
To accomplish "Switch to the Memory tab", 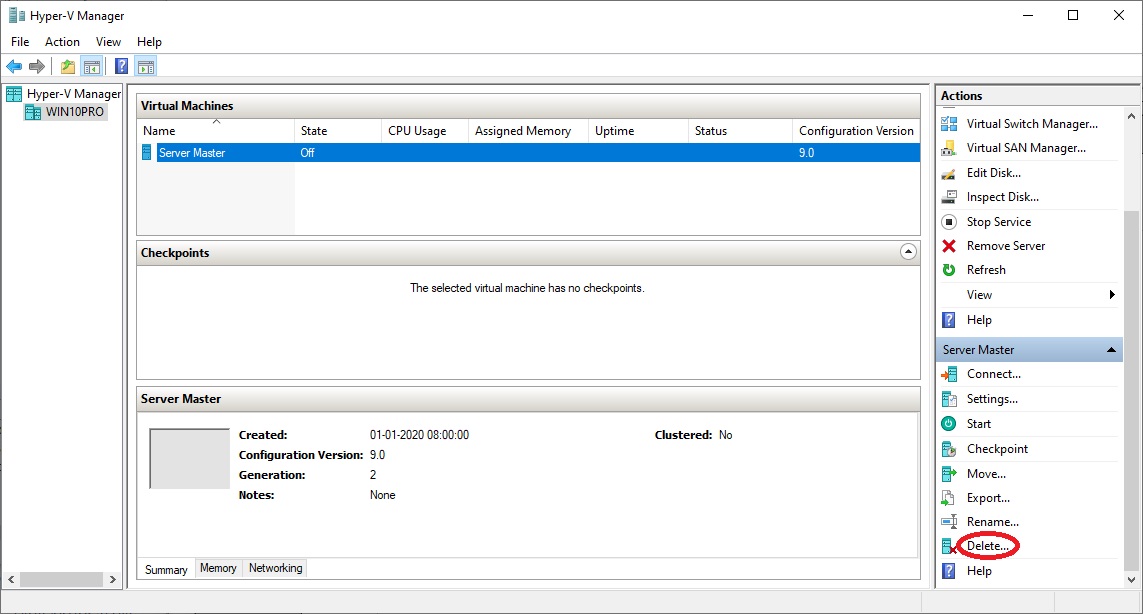I will tap(218, 568).
